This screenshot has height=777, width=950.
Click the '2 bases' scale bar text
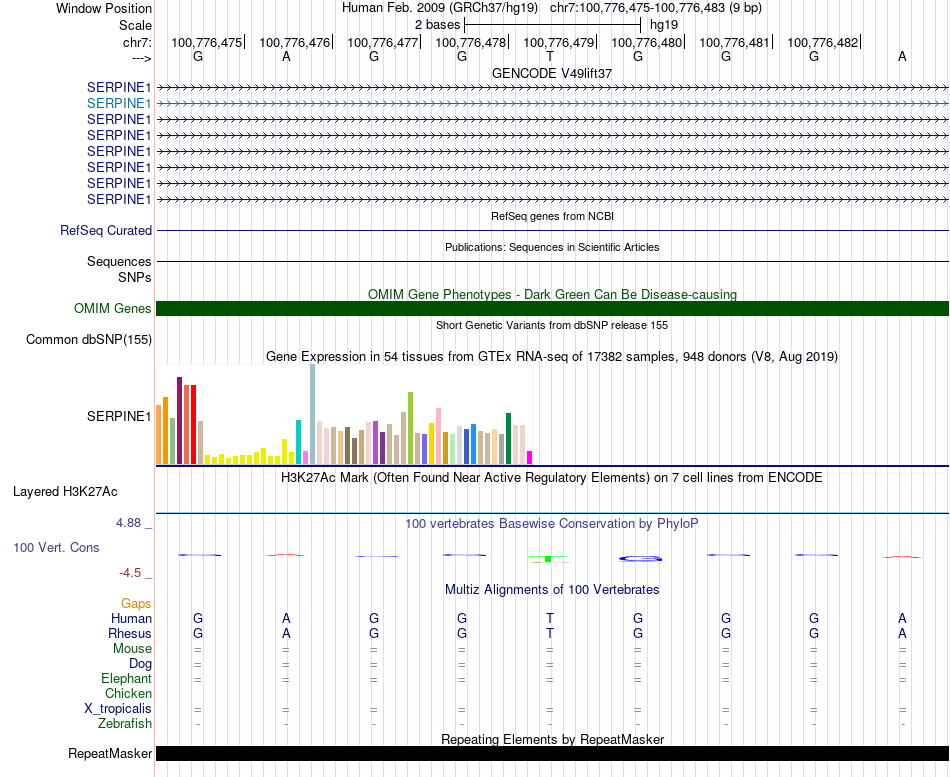click(x=437, y=25)
